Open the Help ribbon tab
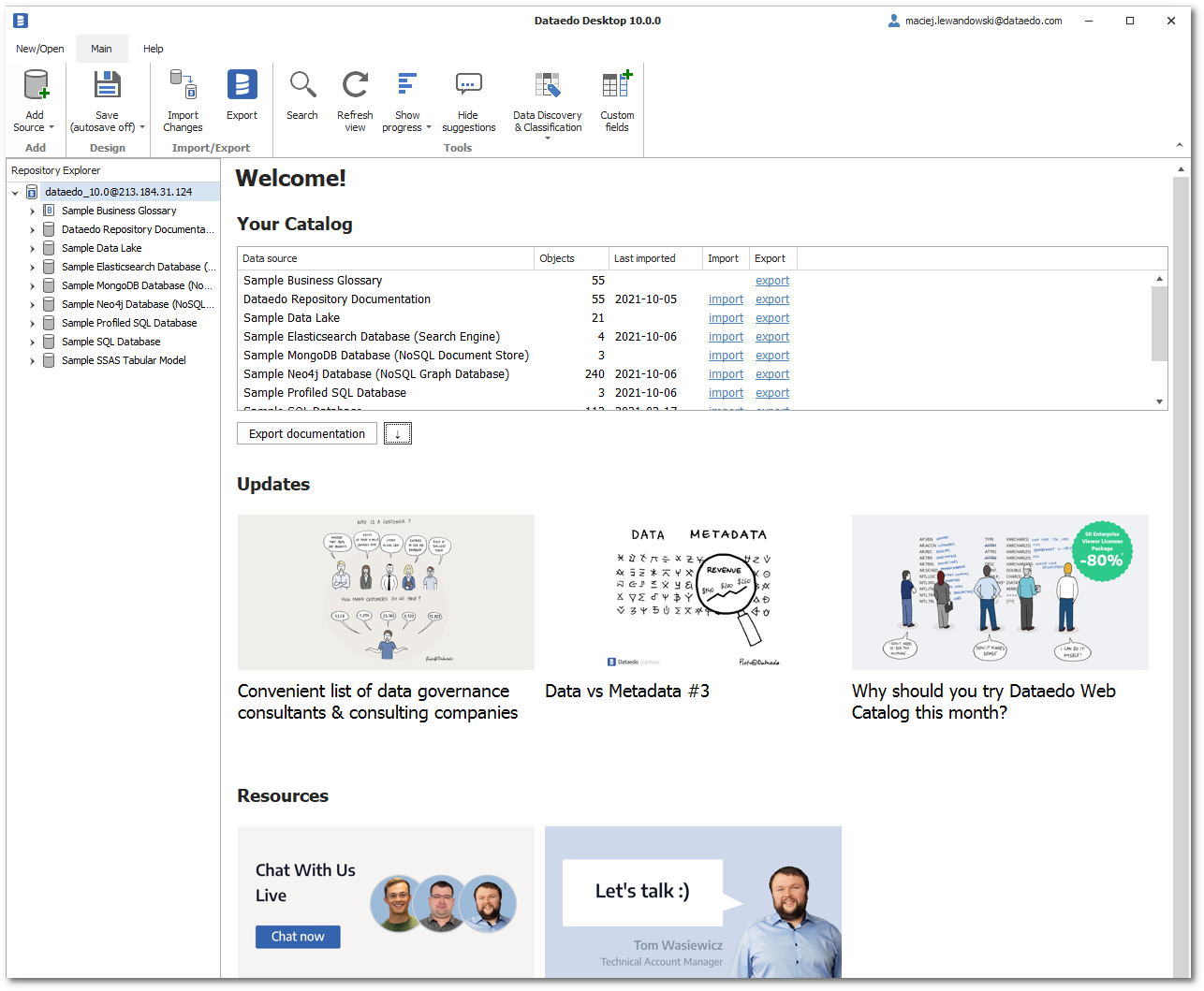Screen dimensions: 1204x991 point(154,49)
